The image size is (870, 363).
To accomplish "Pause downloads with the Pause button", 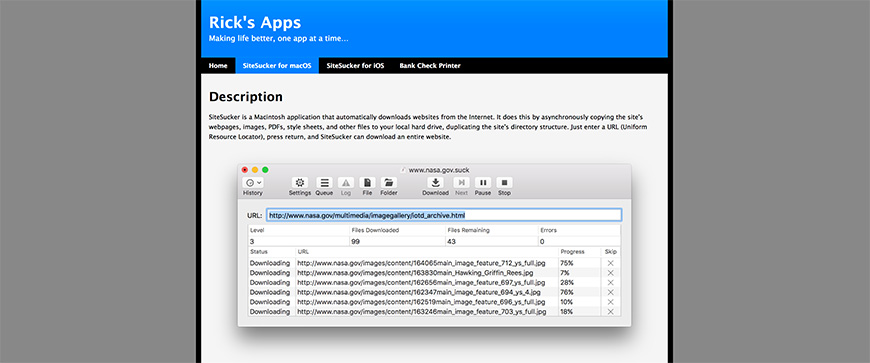I will (x=483, y=183).
